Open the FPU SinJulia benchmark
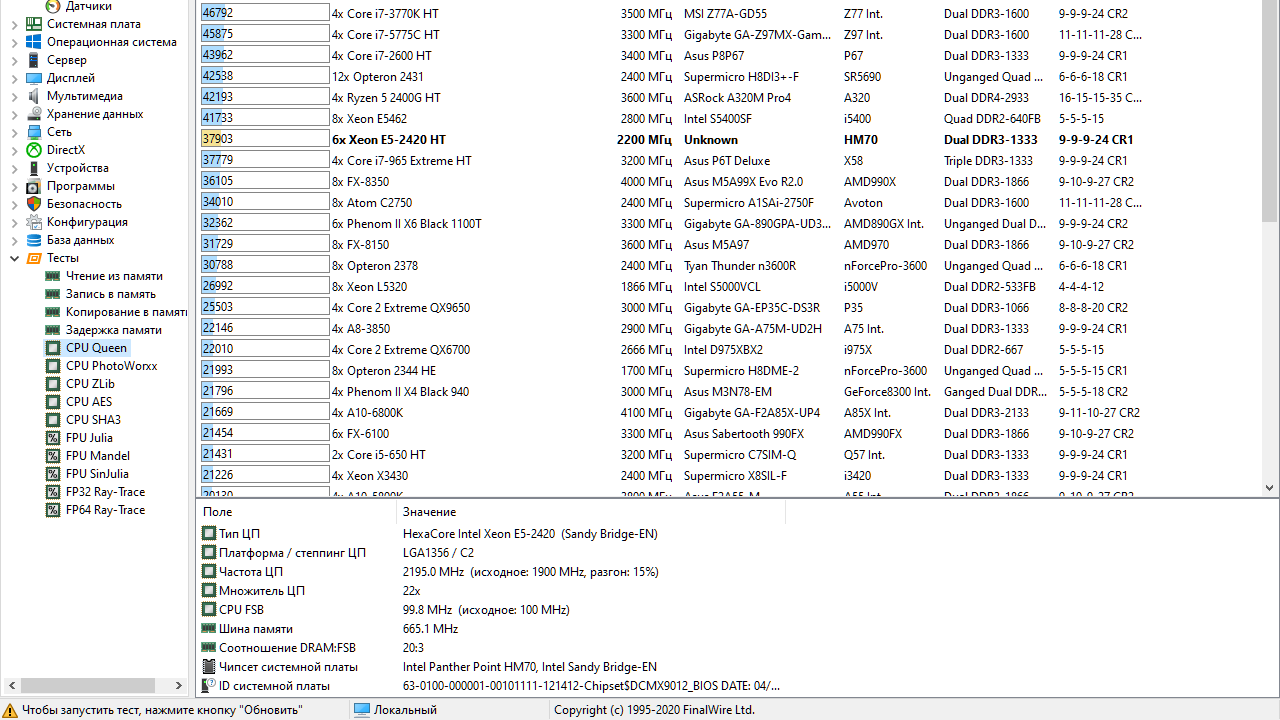The width and height of the screenshot is (1280, 720). point(97,474)
